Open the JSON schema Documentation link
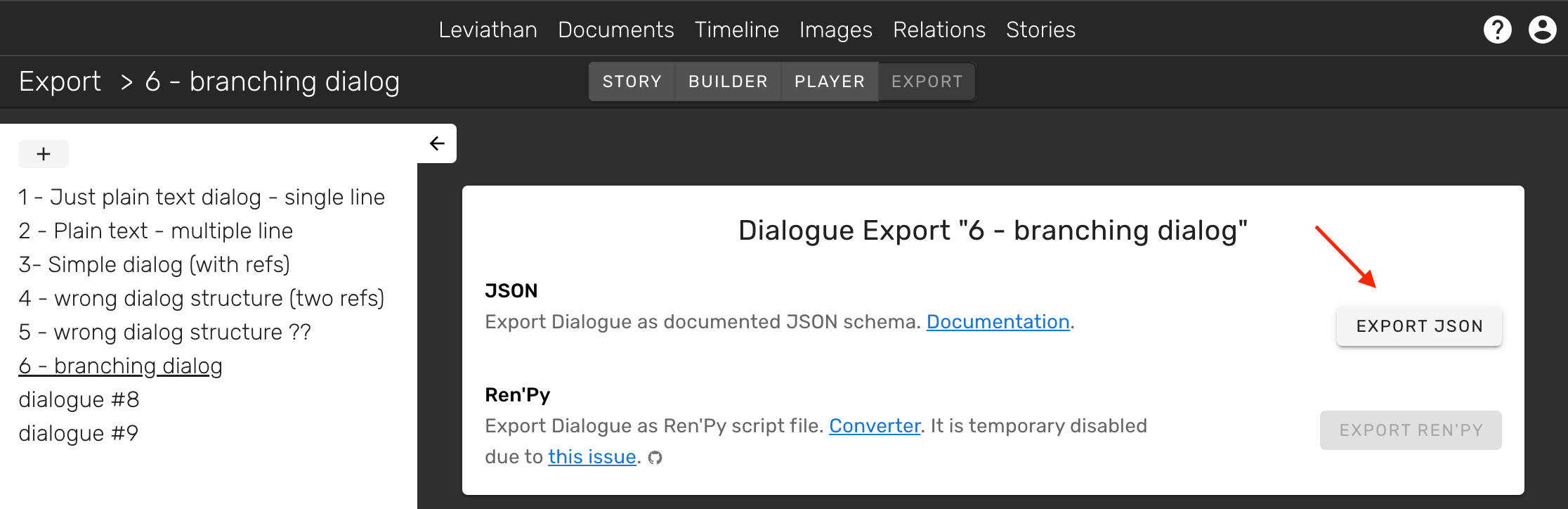1568x509 pixels. coord(998,322)
